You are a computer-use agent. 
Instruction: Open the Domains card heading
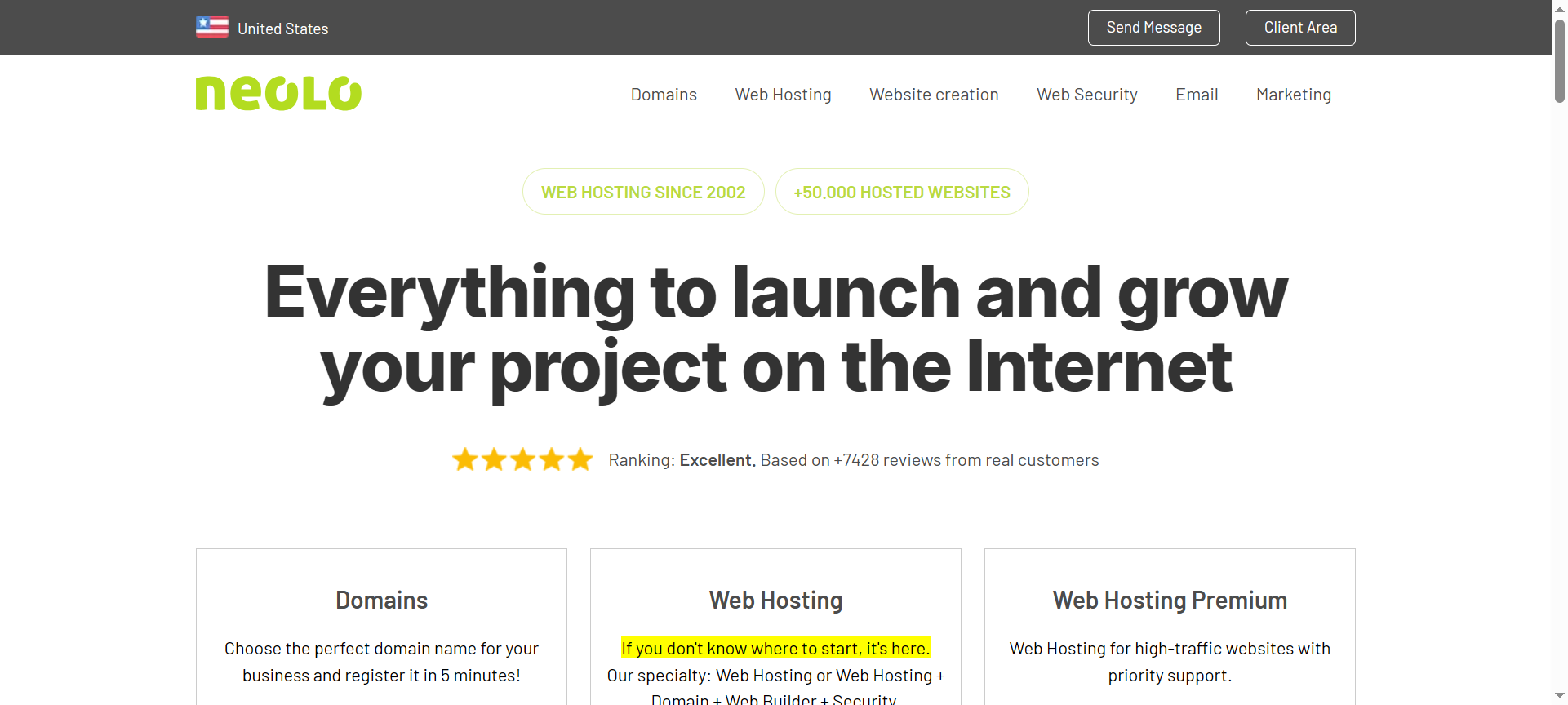point(381,601)
